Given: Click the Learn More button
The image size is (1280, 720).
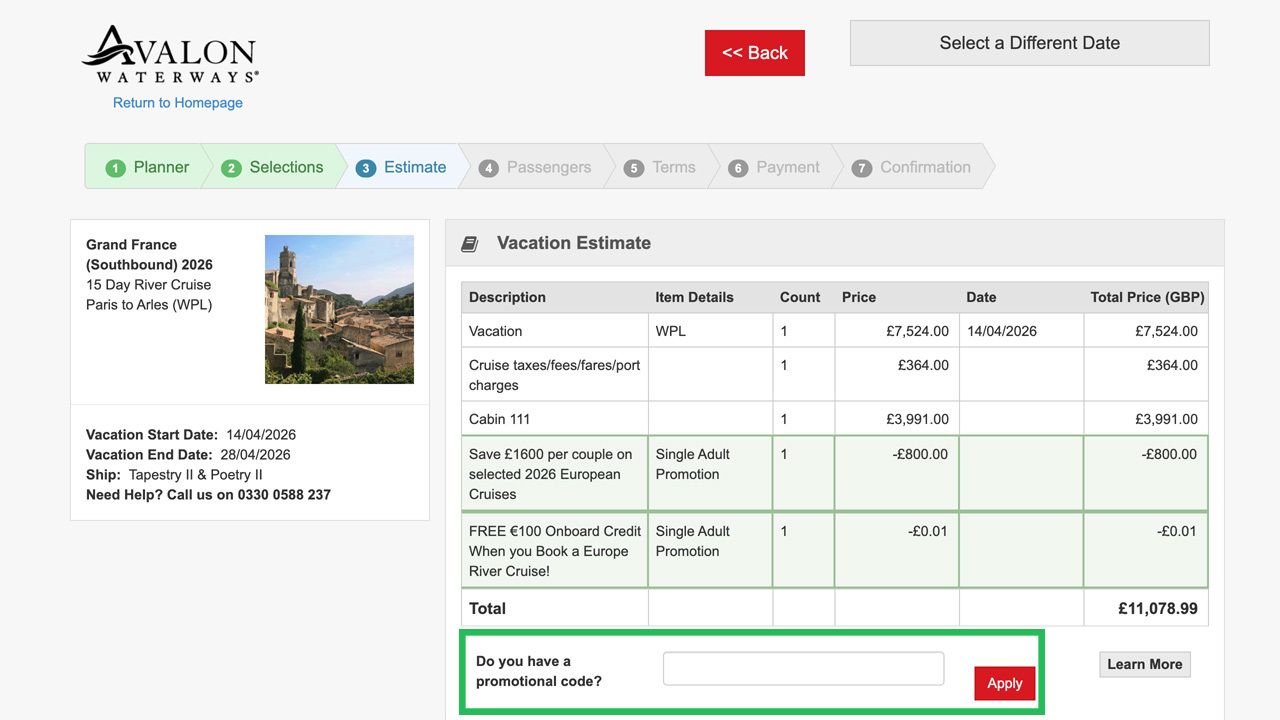Looking at the screenshot, I should tap(1144, 663).
